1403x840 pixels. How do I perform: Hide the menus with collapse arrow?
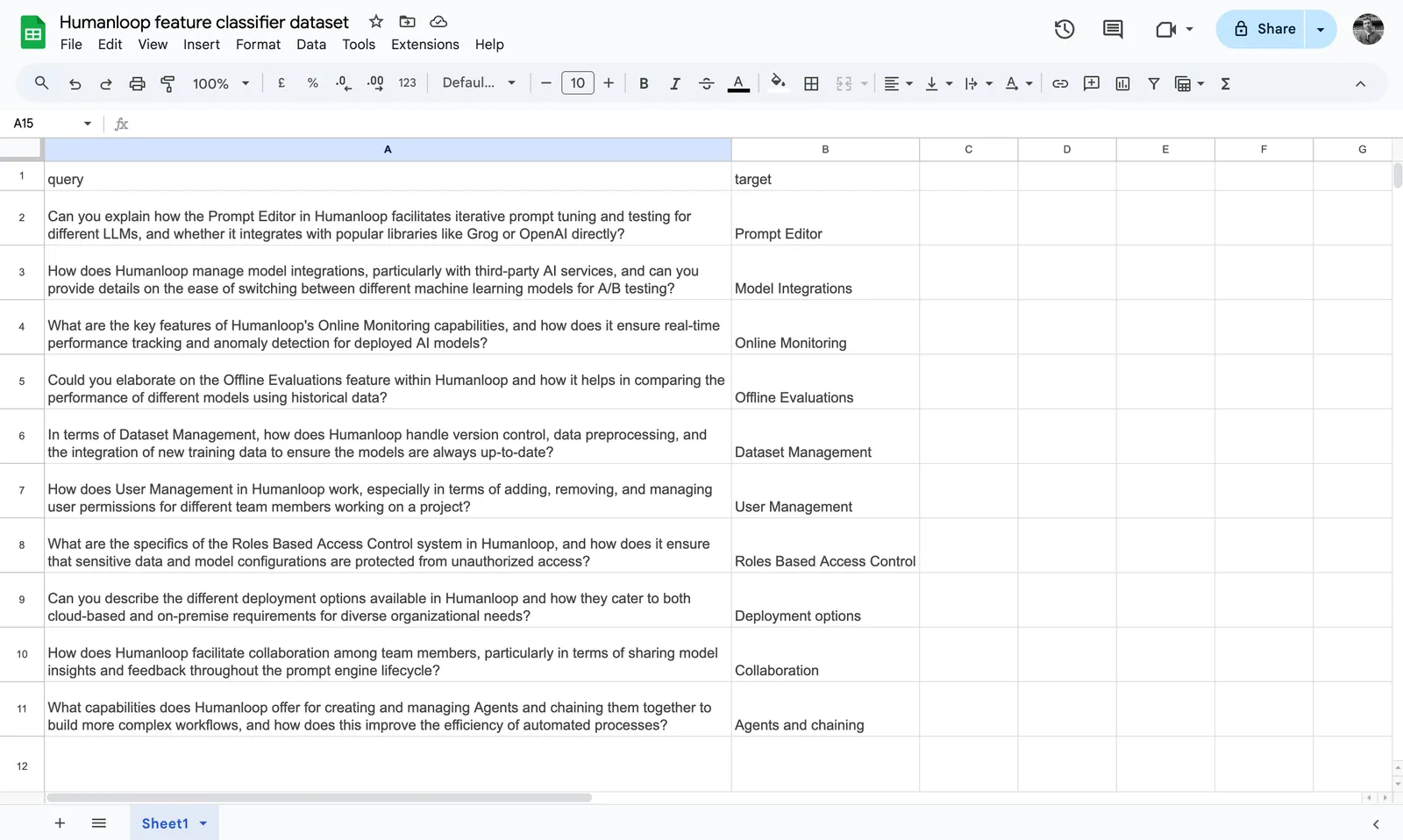point(1360,83)
